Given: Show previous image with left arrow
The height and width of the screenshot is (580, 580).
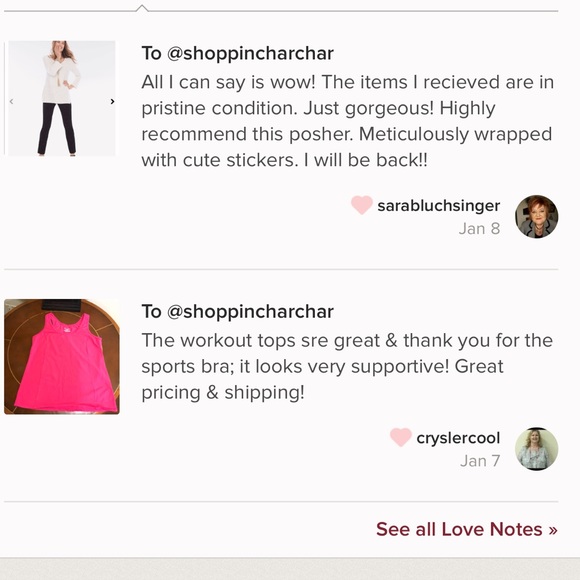Looking at the screenshot, I should point(11,101).
